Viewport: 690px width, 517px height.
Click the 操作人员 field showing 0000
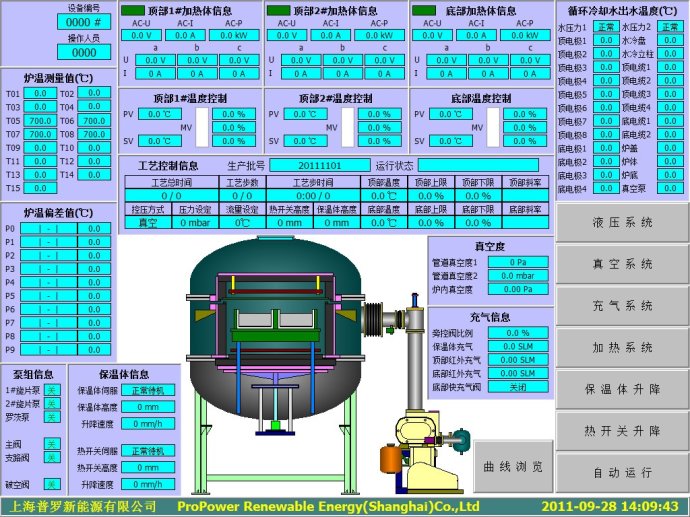click(84, 52)
